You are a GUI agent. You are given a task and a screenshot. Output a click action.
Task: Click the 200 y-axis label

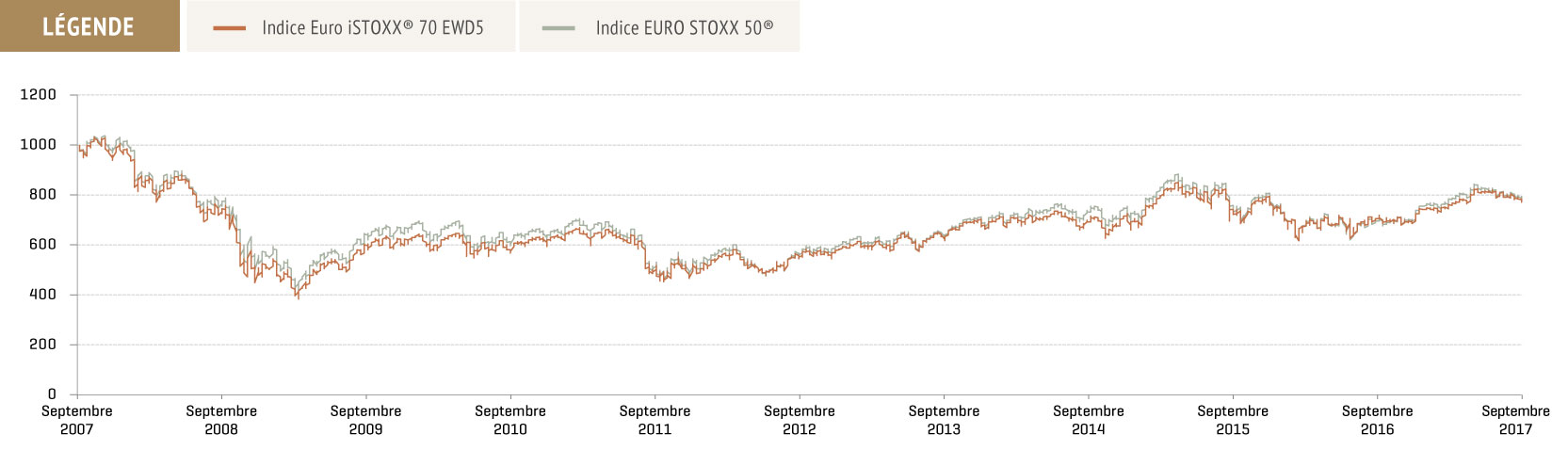click(42, 345)
